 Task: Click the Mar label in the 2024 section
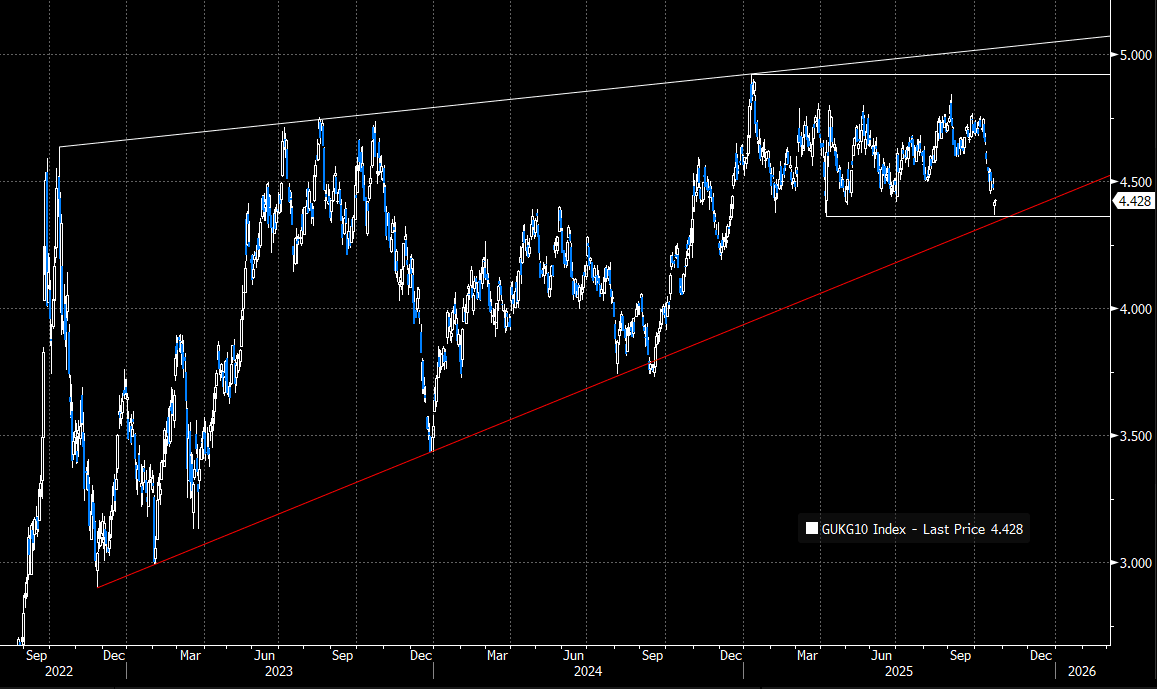(497, 655)
